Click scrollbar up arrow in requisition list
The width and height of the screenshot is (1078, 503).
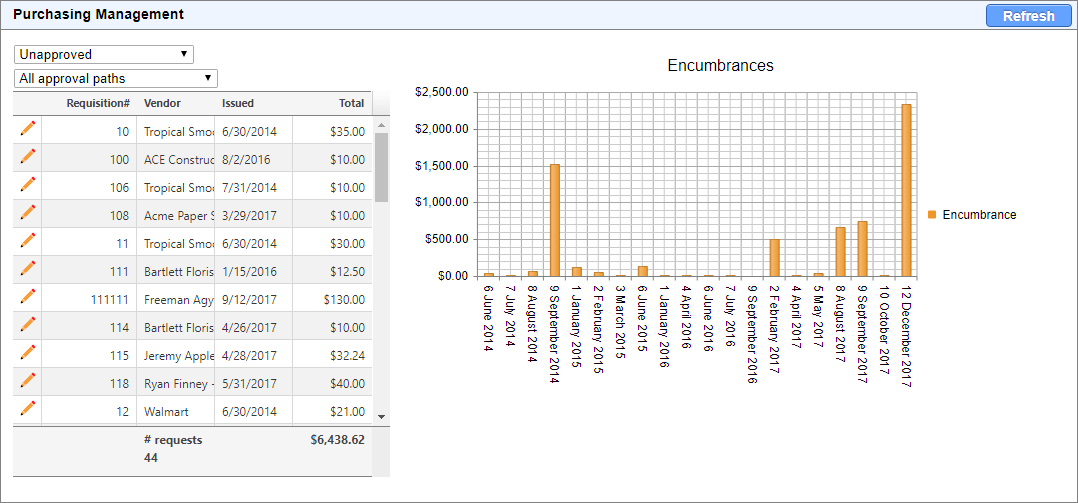tap(381, 125)
